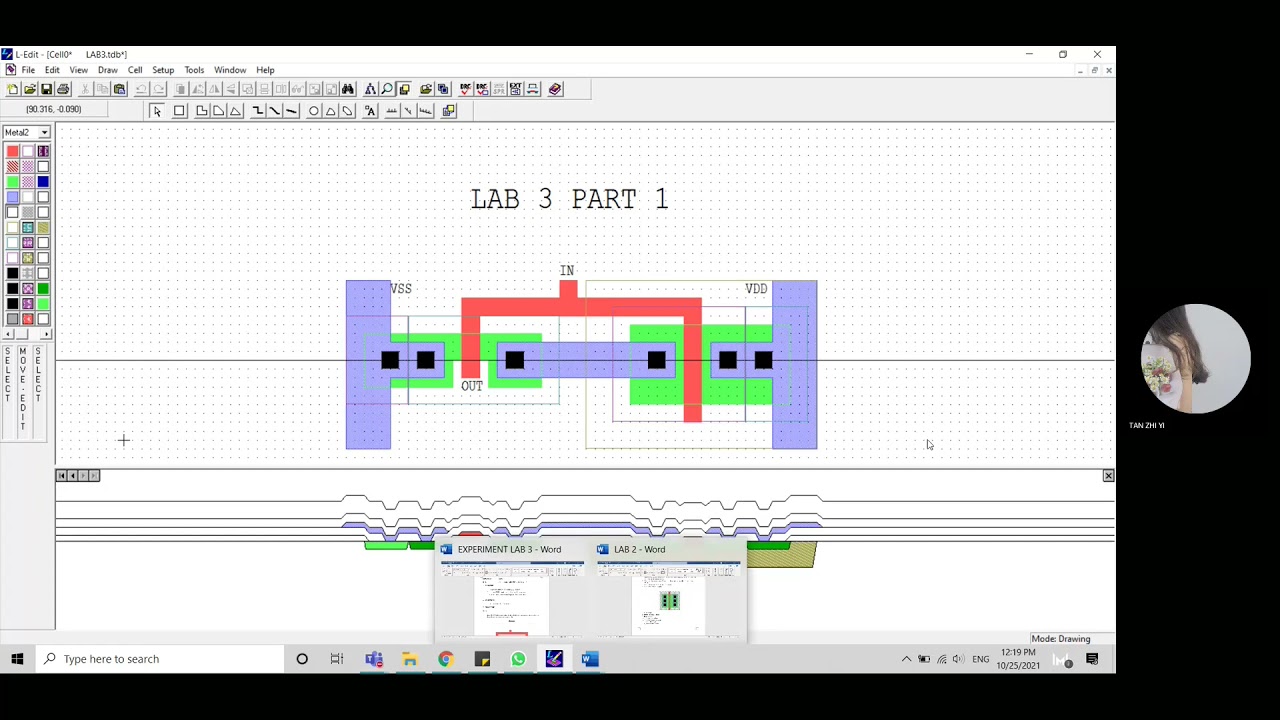Open the Draw menu
The height and width of the screenshot is (720, 1280).
[x=107, y=70]
